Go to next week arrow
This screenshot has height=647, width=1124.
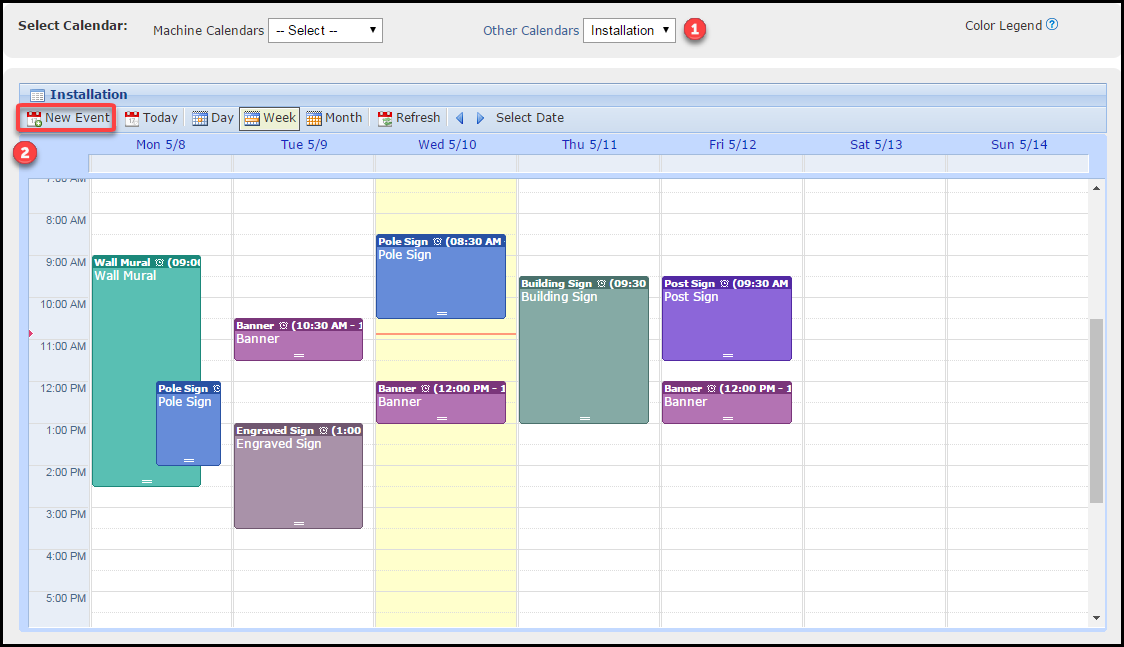[480, 118]
